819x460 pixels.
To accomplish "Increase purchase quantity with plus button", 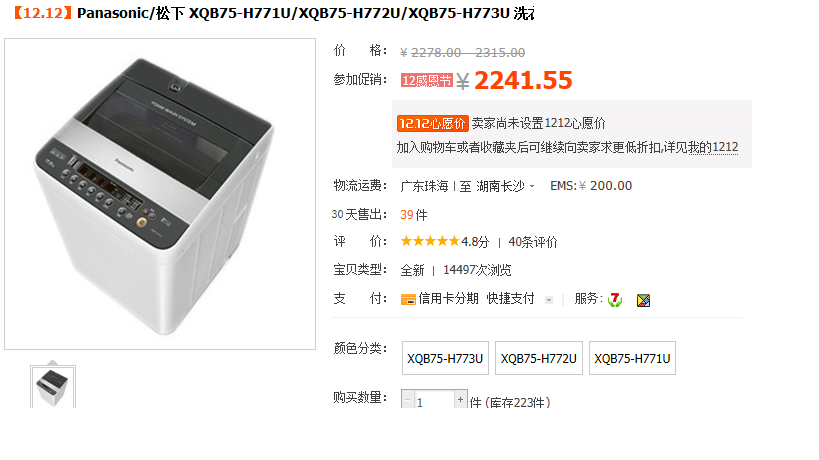I will point(460,399).
